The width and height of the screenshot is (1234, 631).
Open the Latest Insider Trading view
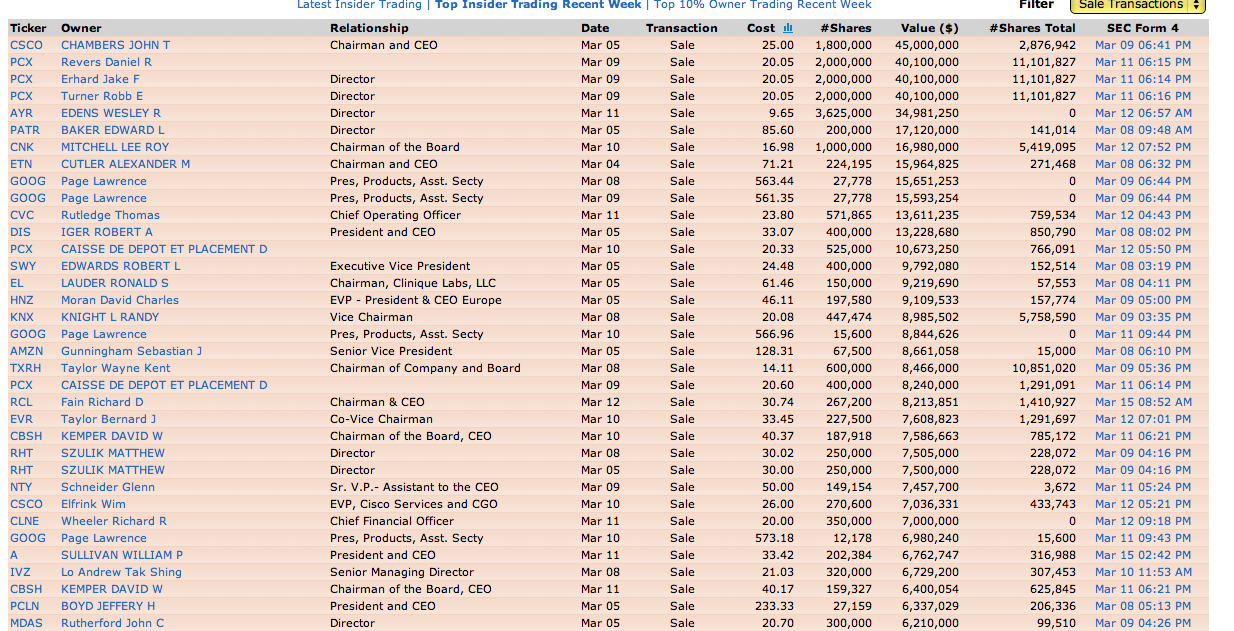pyautogui.click(x=359, y=5)
